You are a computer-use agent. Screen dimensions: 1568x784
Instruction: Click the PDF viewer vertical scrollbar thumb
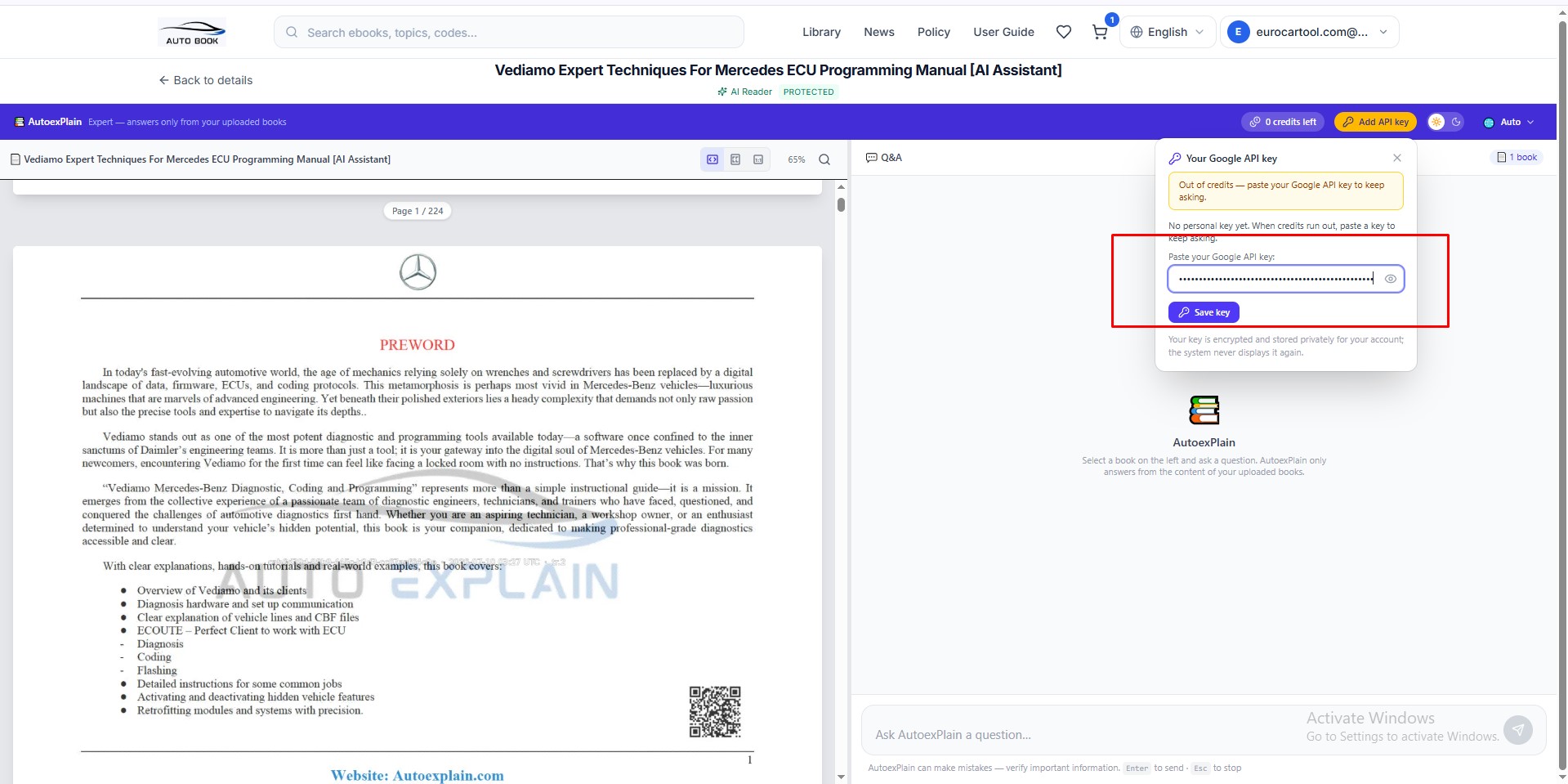(841, 204)
